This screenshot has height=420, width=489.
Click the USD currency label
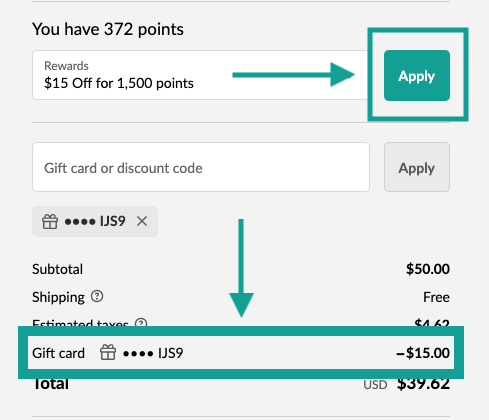[x=375, y=385]
